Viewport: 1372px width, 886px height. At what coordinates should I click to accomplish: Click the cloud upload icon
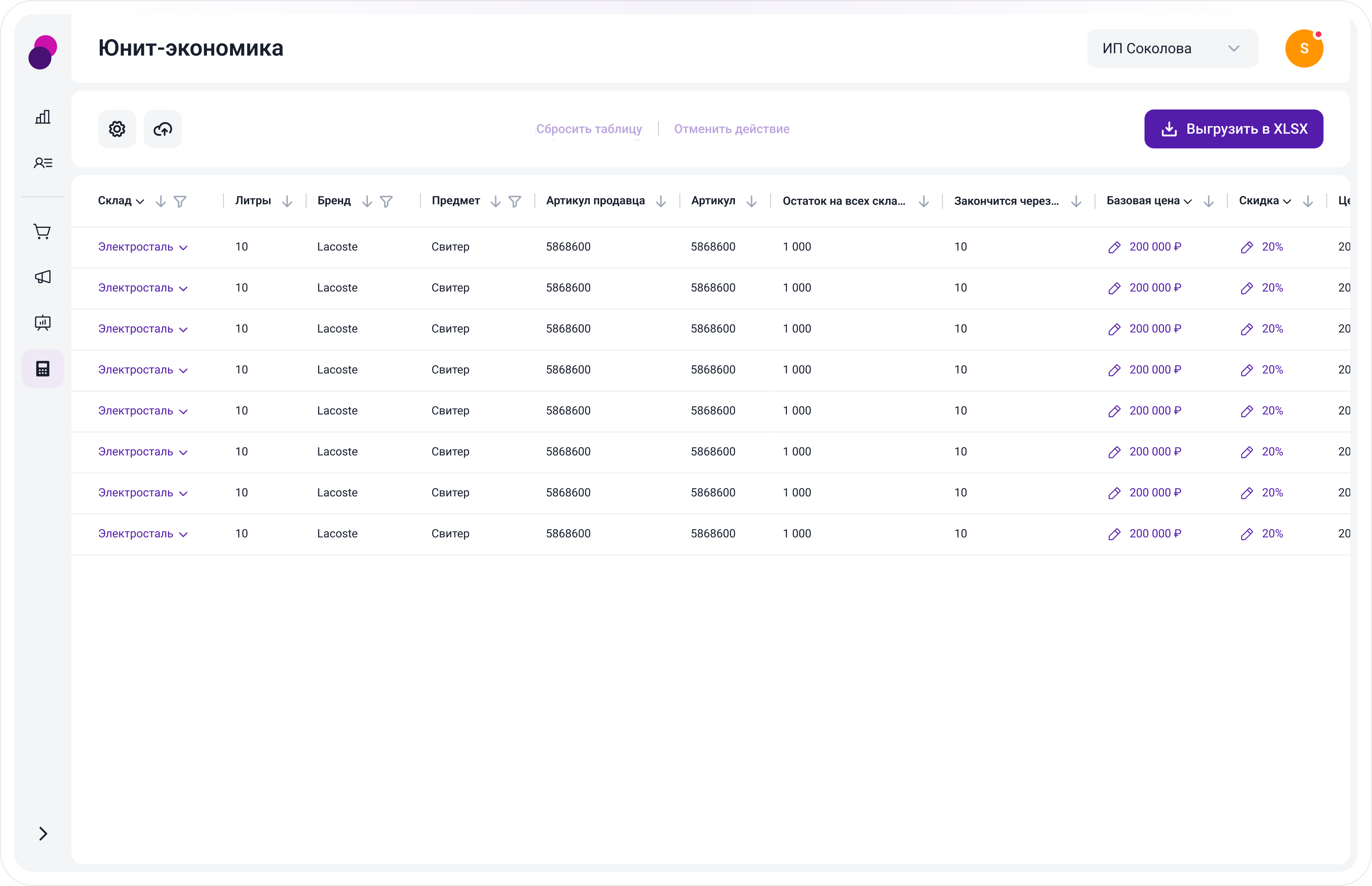(163, 129)
